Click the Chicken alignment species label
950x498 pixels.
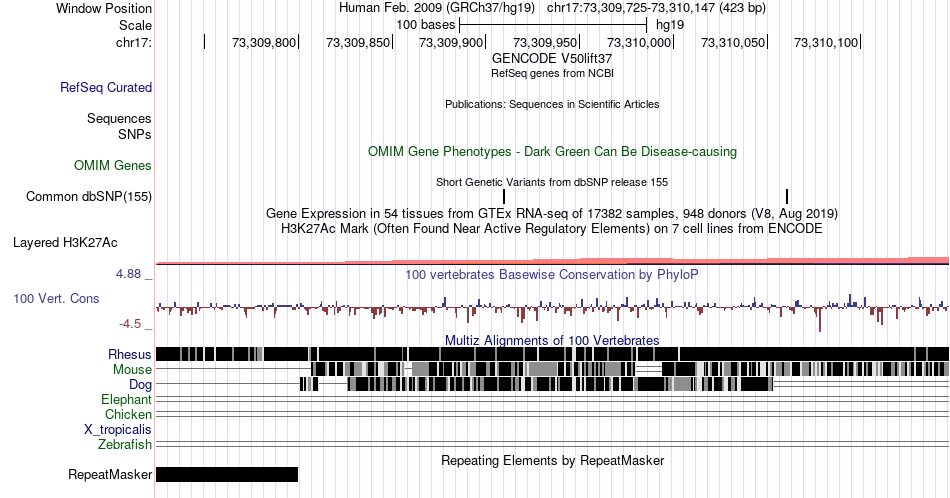pos(128,414)
